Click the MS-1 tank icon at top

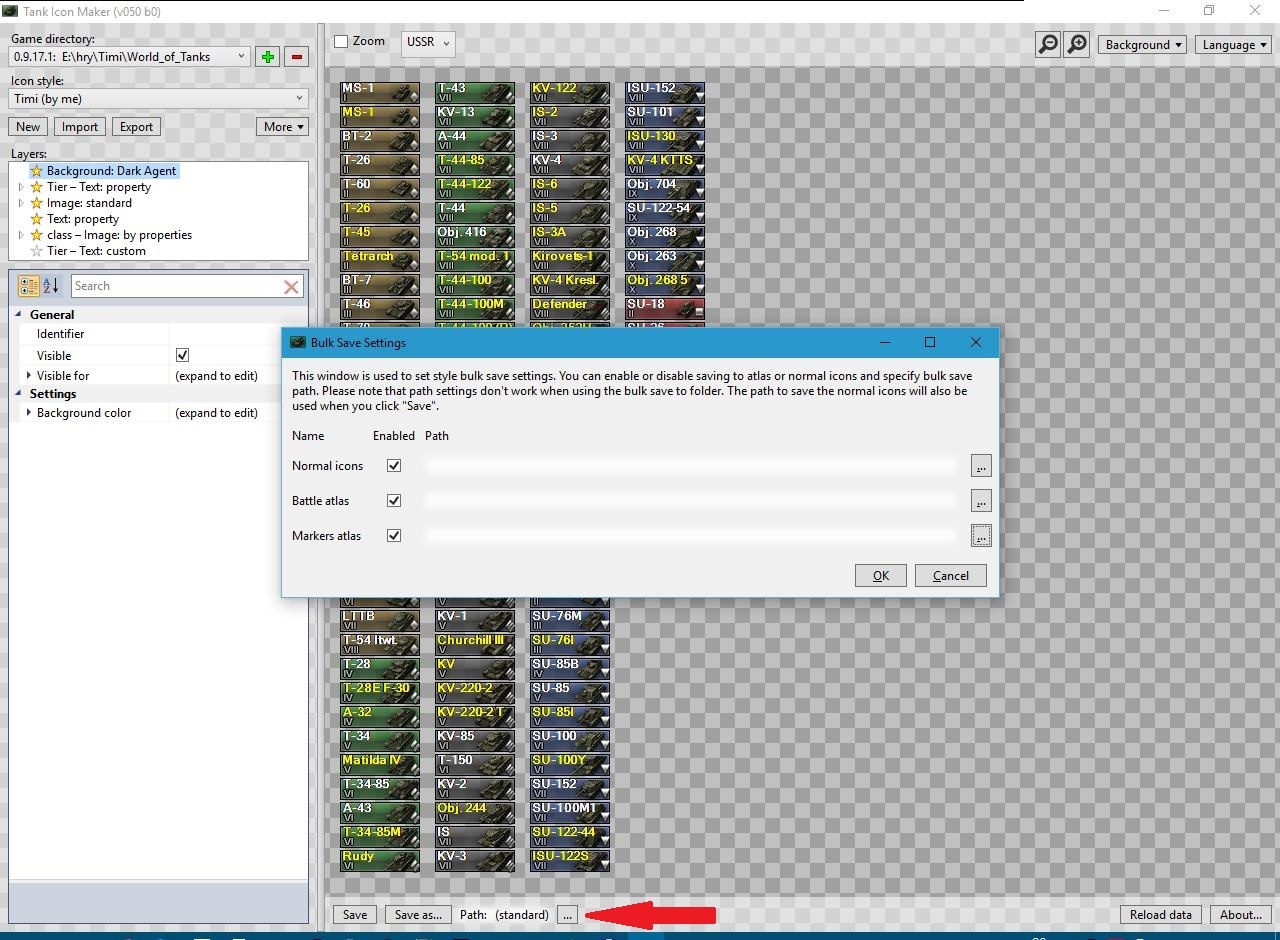(x=380, y=92)
